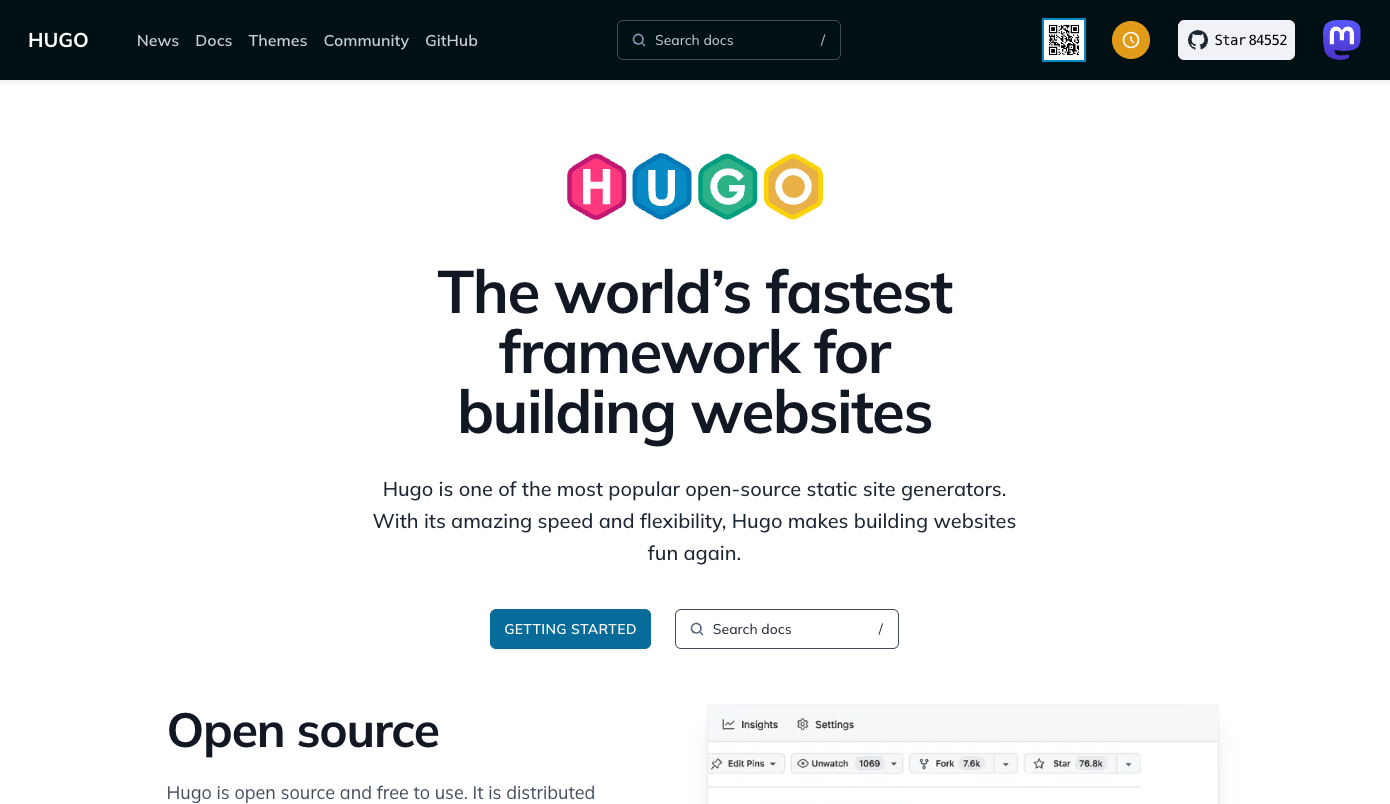
Task: Click the Settings gear in repository image
Action: pos(802,724)
